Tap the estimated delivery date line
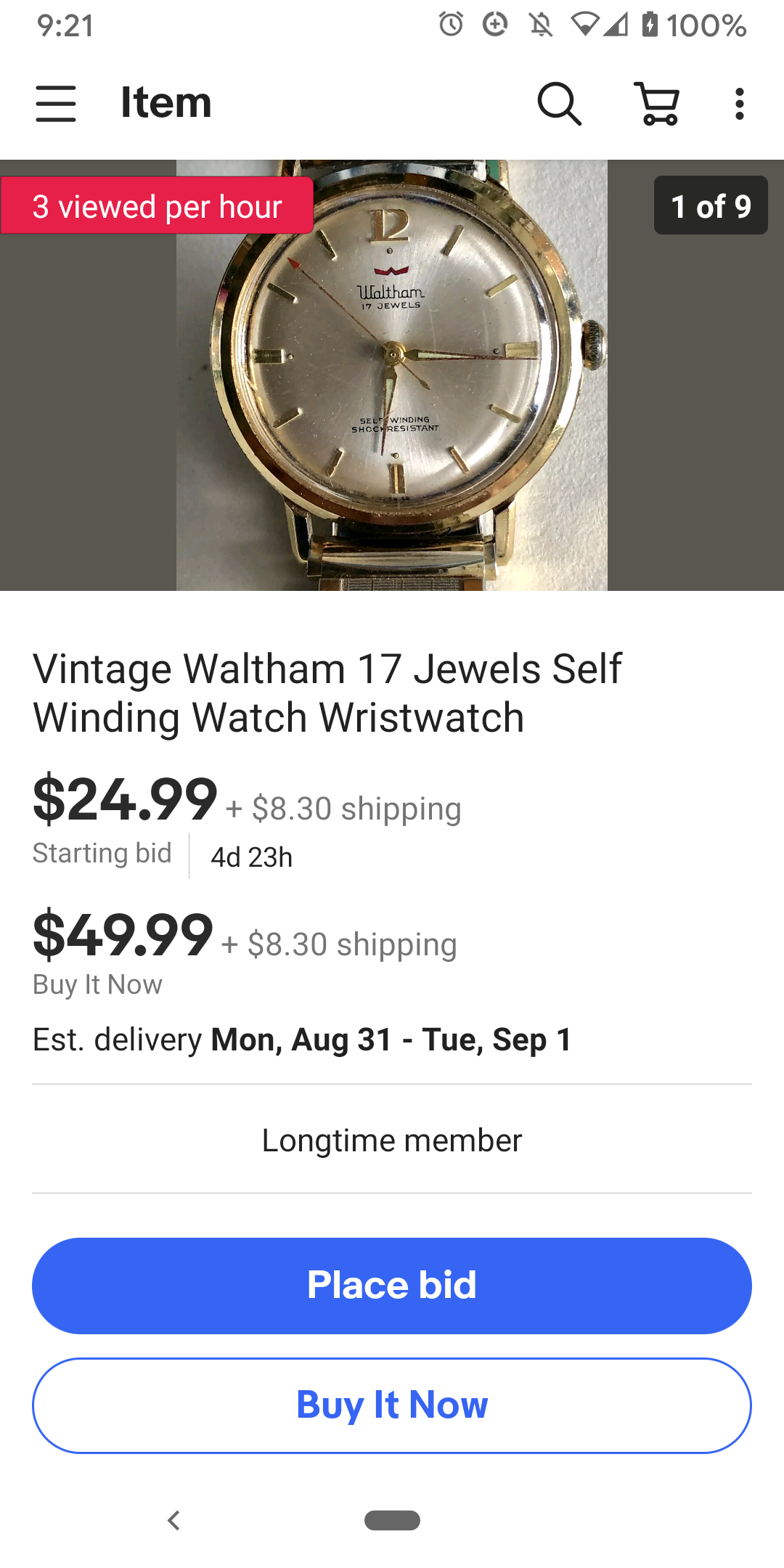The image size is (784, 1568). 302,1040
